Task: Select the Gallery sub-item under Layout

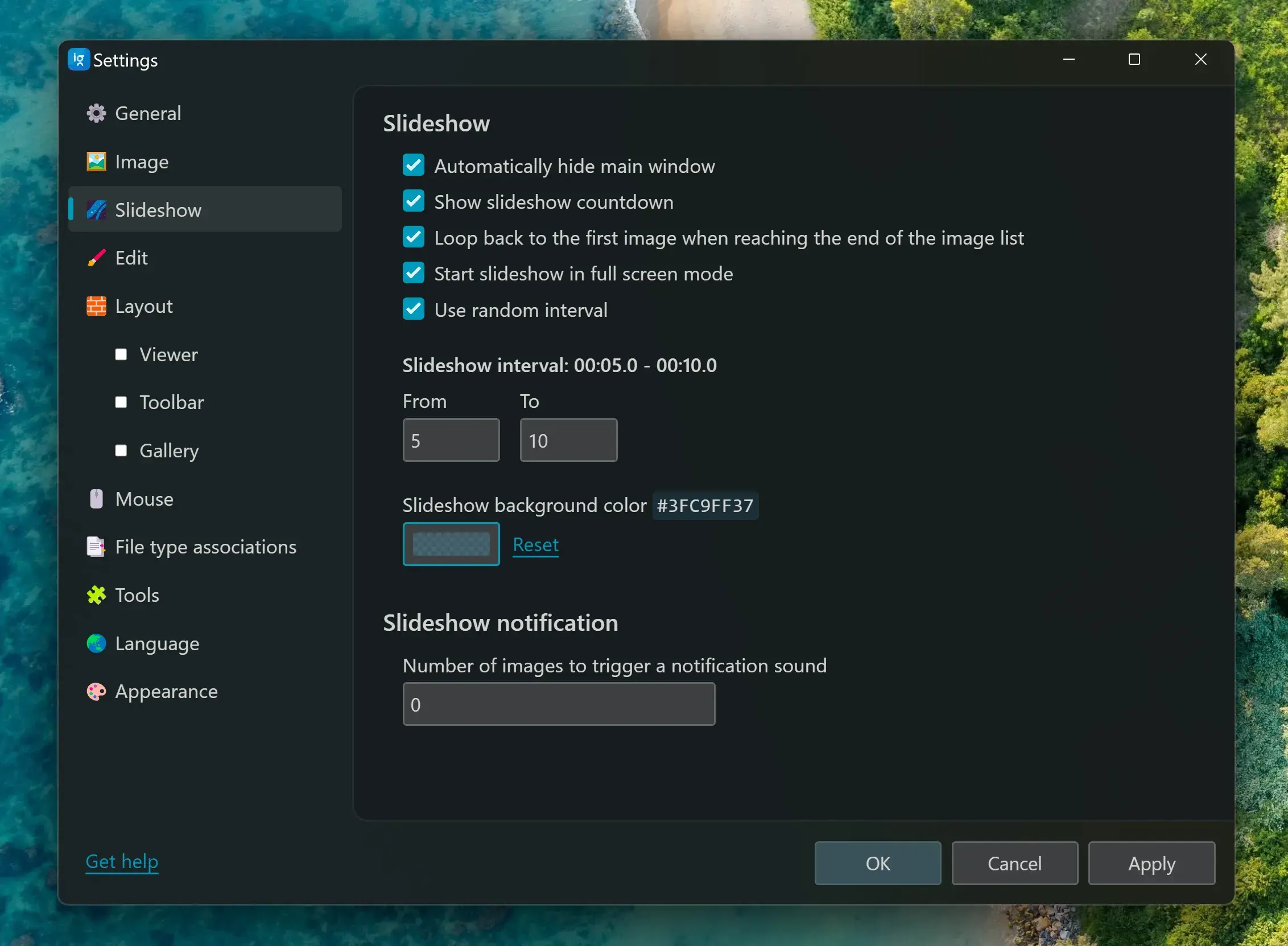Action: 169,451
